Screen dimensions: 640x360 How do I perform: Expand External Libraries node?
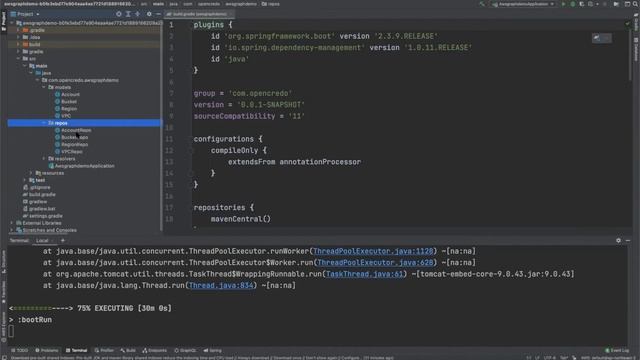pyautogui.click(x=12, y=223)
